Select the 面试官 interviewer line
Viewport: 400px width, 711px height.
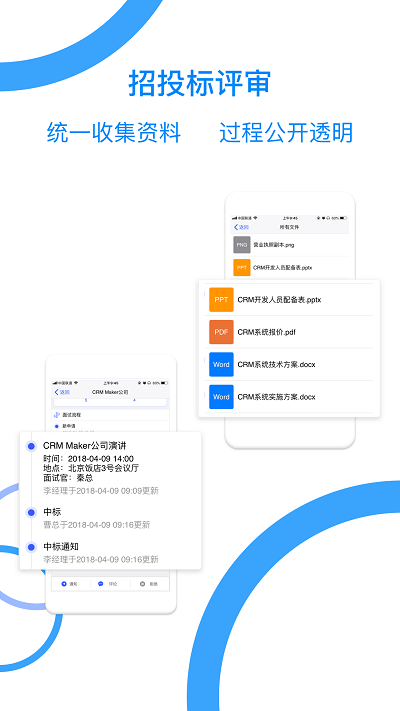(x=68, y=478)
